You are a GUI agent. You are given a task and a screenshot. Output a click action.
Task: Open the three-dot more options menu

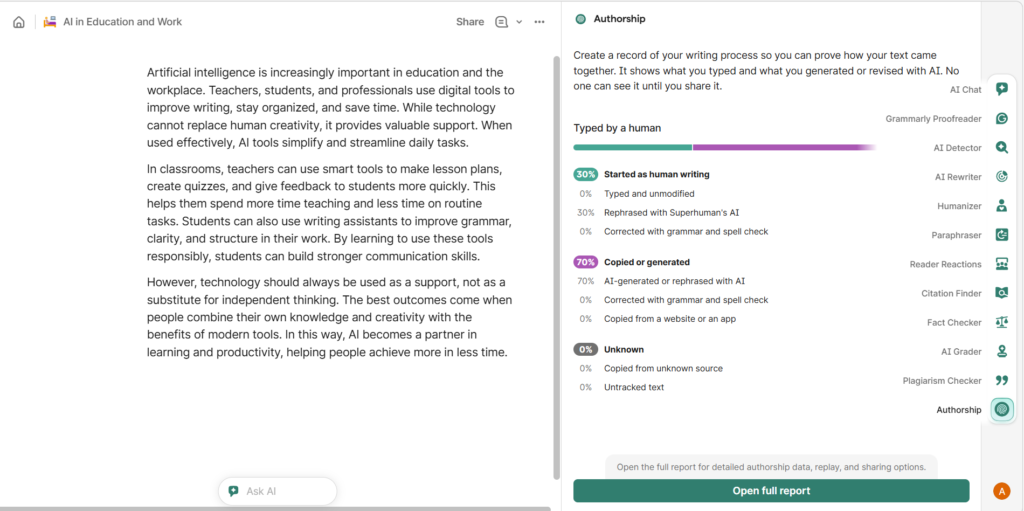click(x=540, y=22)
